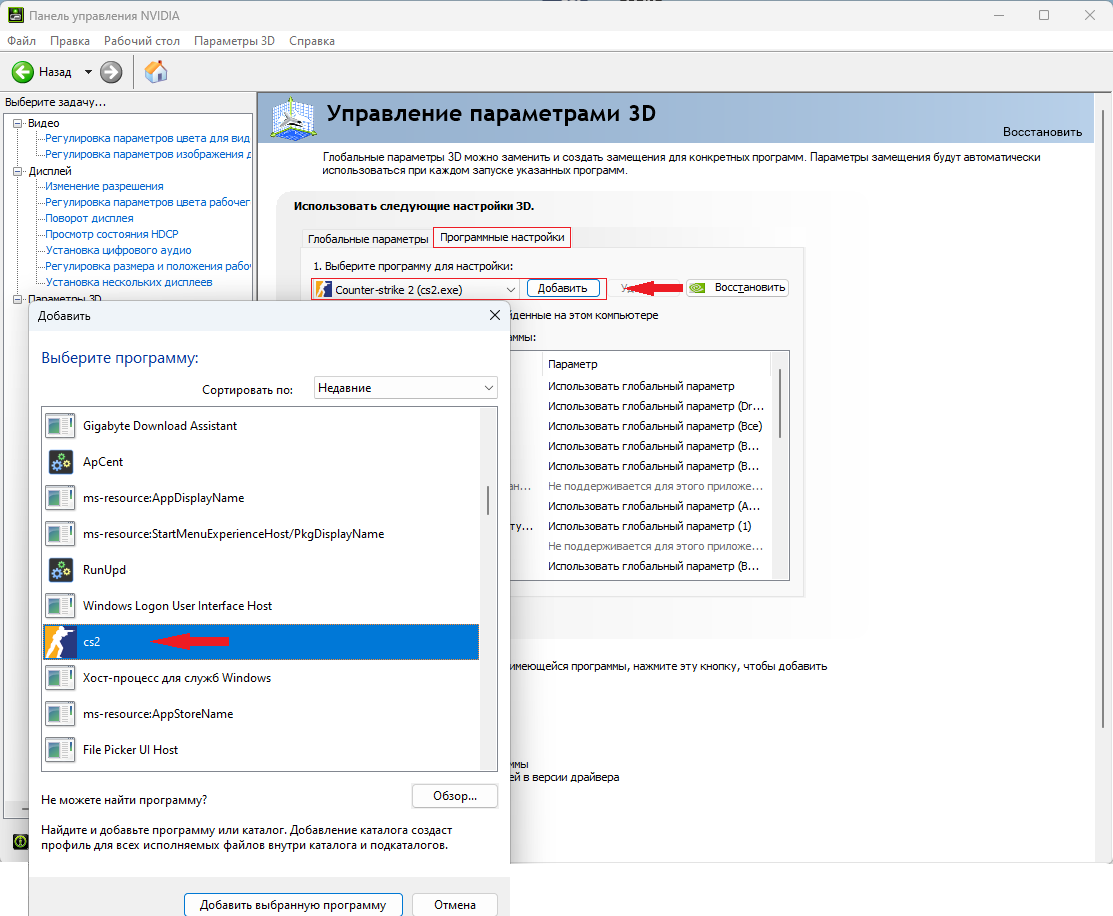The image size is (1113, 916).
Task: Open the Back button history dropdown arrow
Action: pos(88,72)
